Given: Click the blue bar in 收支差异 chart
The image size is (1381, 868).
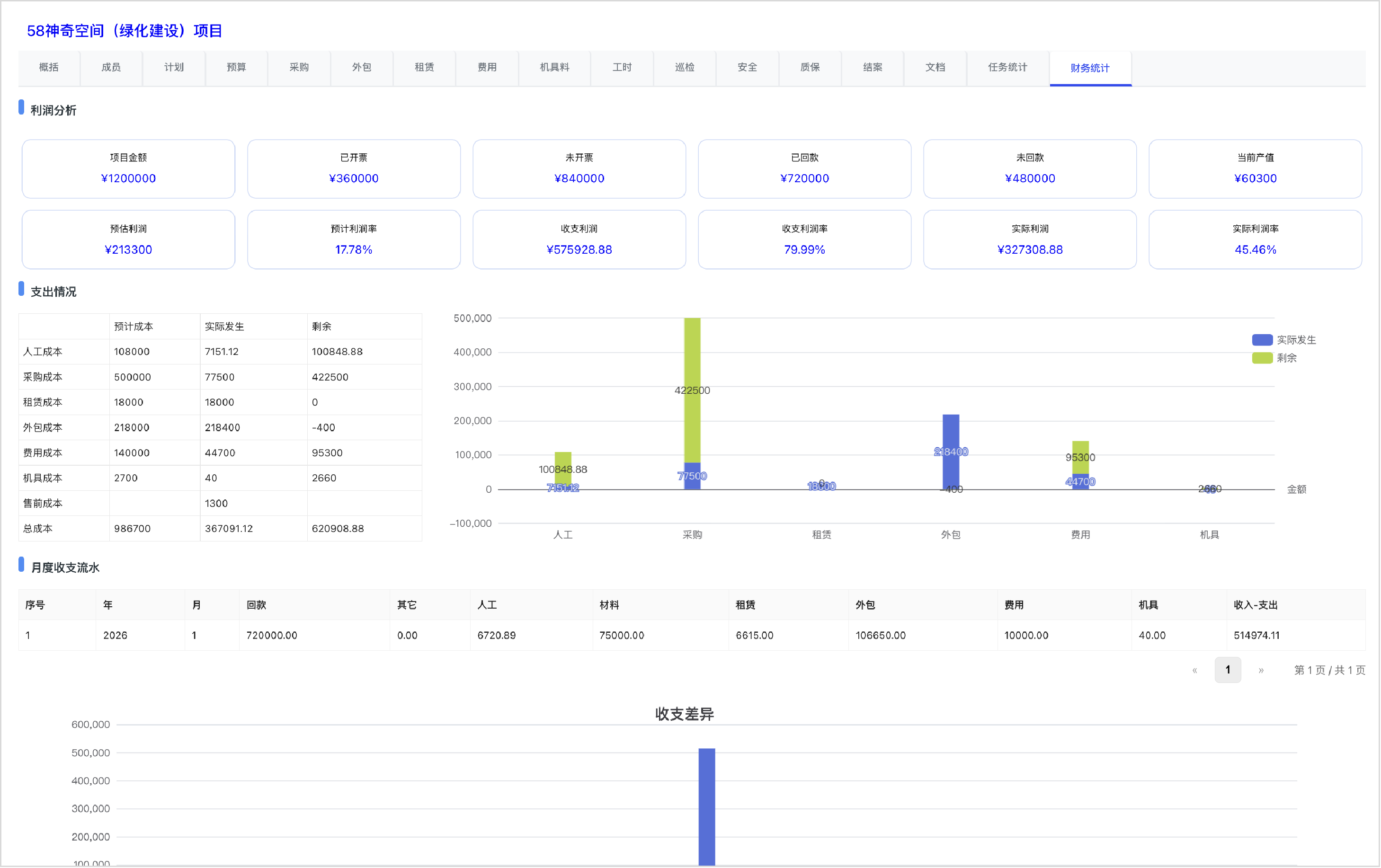Looking at the screenshot, I should click(x=706, y=807).
